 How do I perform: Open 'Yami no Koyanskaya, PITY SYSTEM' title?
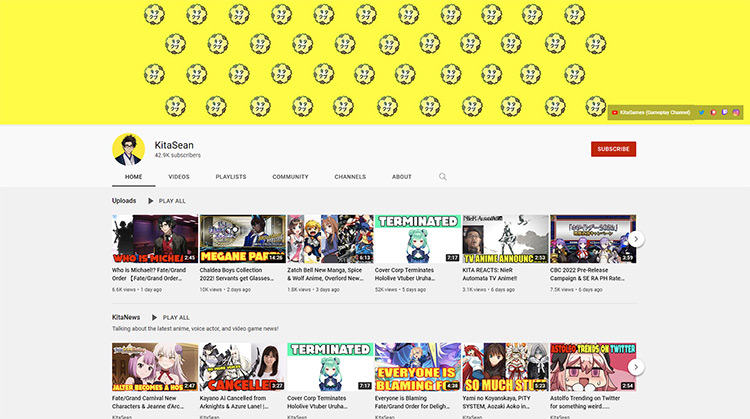point(496,402)
